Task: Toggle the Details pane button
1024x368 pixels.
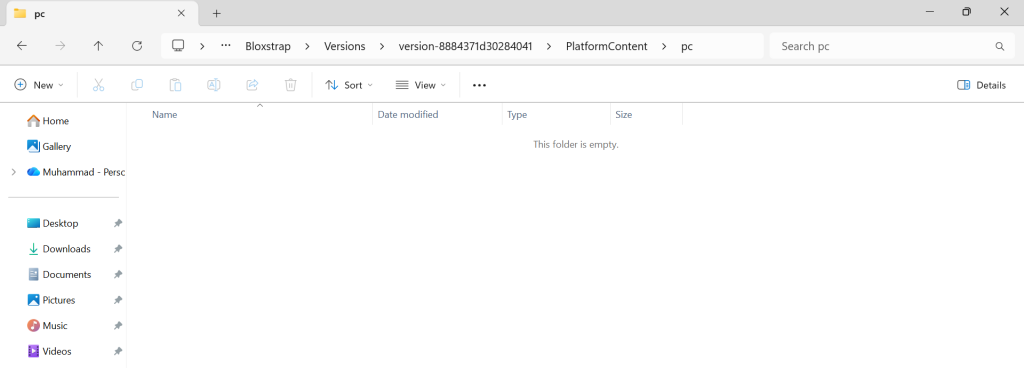Action: pos(982,85)
